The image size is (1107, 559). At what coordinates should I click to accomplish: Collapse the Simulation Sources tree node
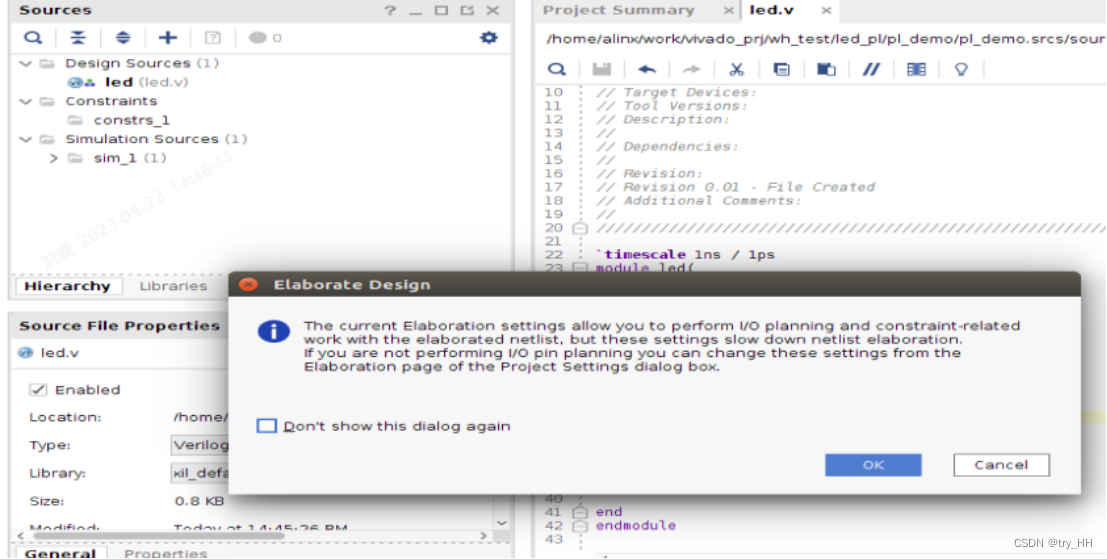26,139
